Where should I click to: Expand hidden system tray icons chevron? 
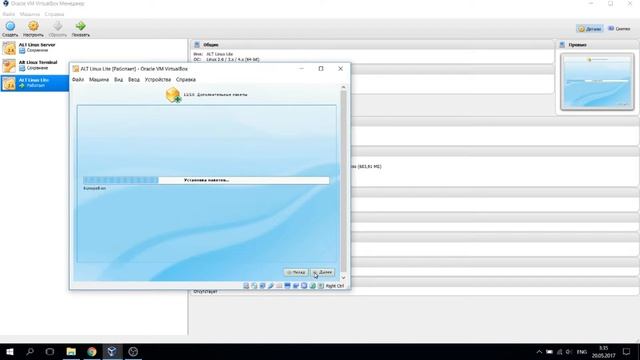[x=539, y=352]
